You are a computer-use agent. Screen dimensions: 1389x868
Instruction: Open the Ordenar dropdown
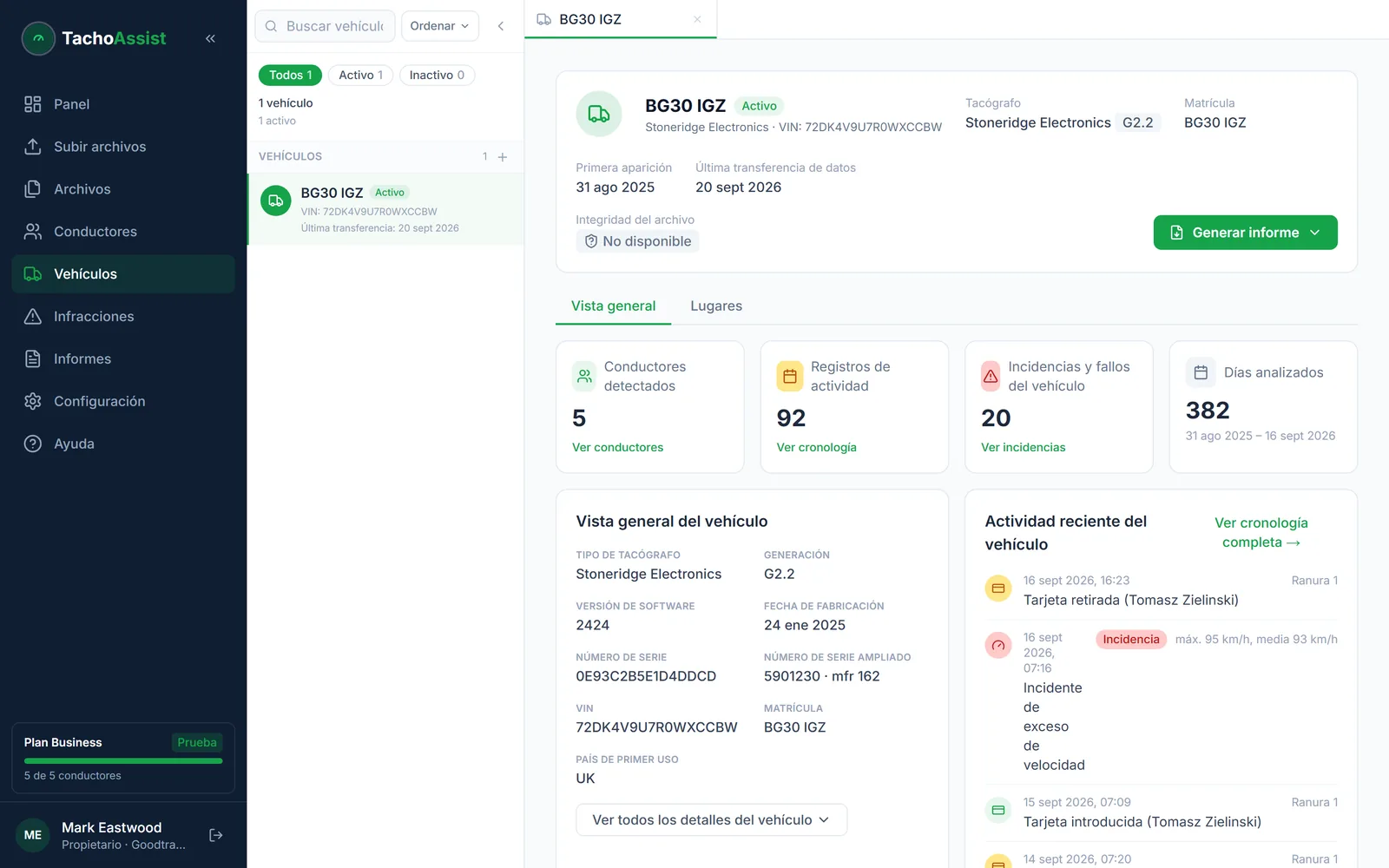[439, 26]
